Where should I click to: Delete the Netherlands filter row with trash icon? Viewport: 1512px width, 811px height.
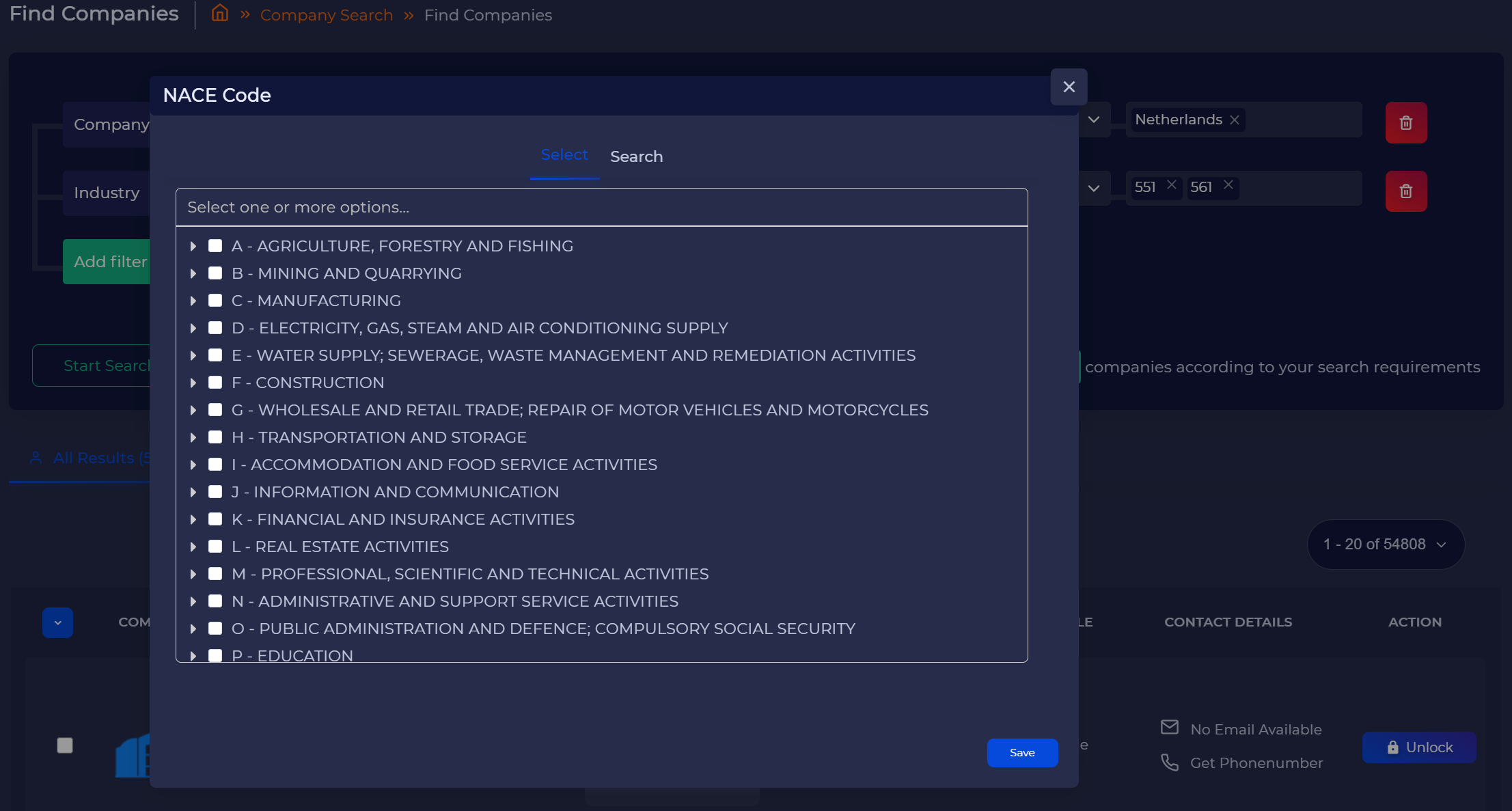coord(1405,123)
